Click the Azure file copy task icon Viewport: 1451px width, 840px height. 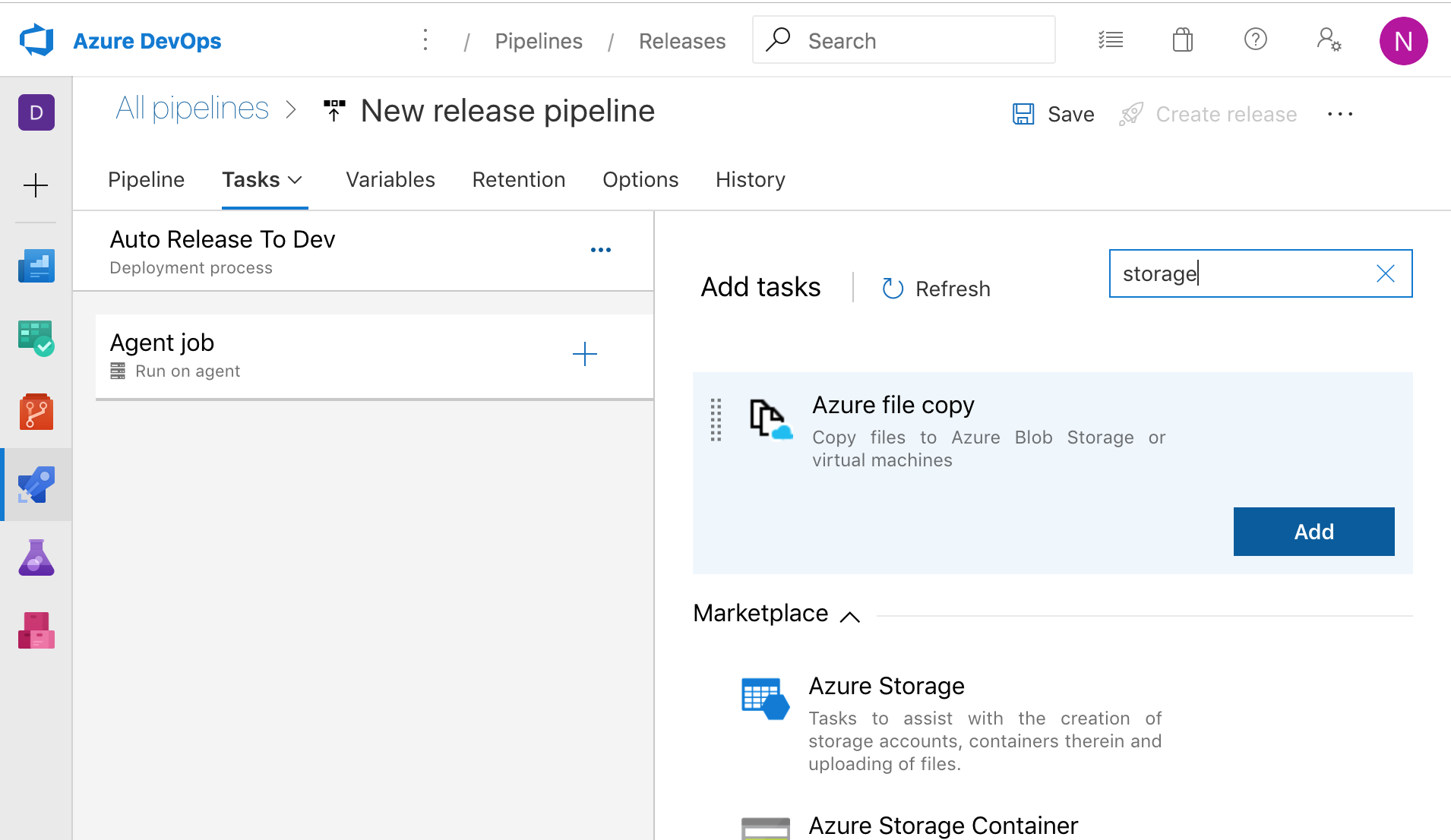771,419
